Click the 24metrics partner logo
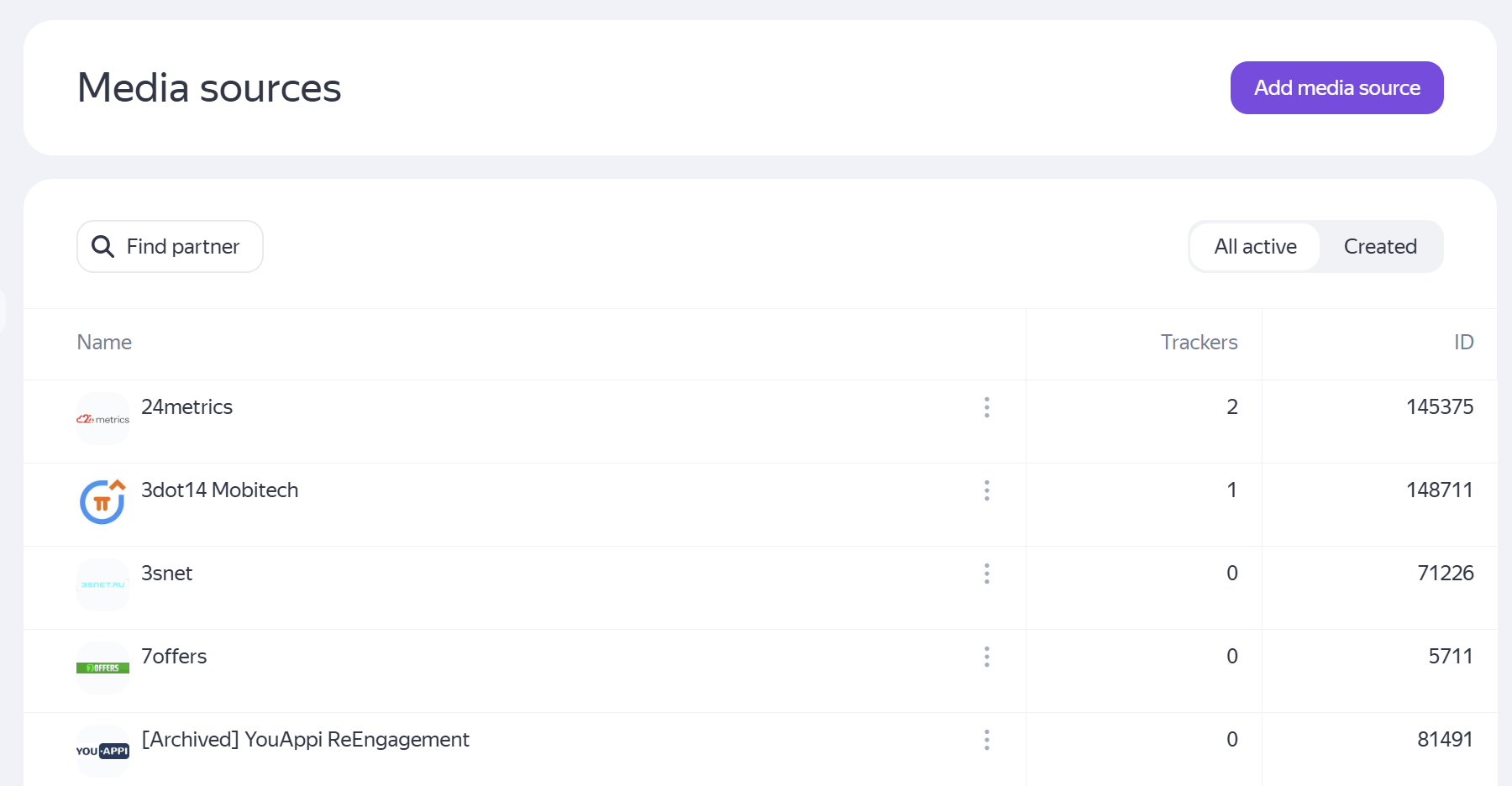 102,418
